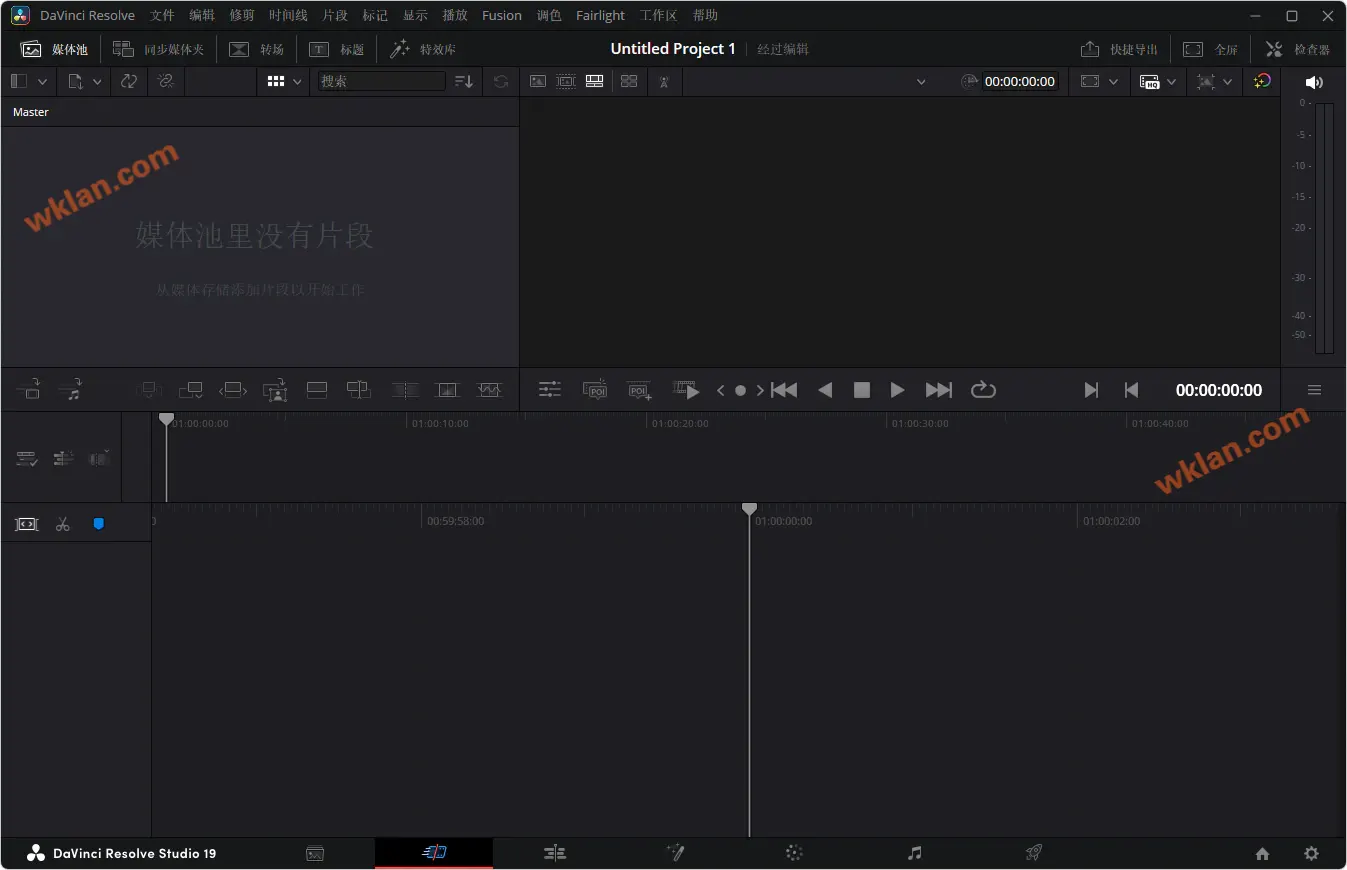Open viewer options hamburger menu
The height and width of the screenshot is (870, 1347).
(x=1314, y=390)
